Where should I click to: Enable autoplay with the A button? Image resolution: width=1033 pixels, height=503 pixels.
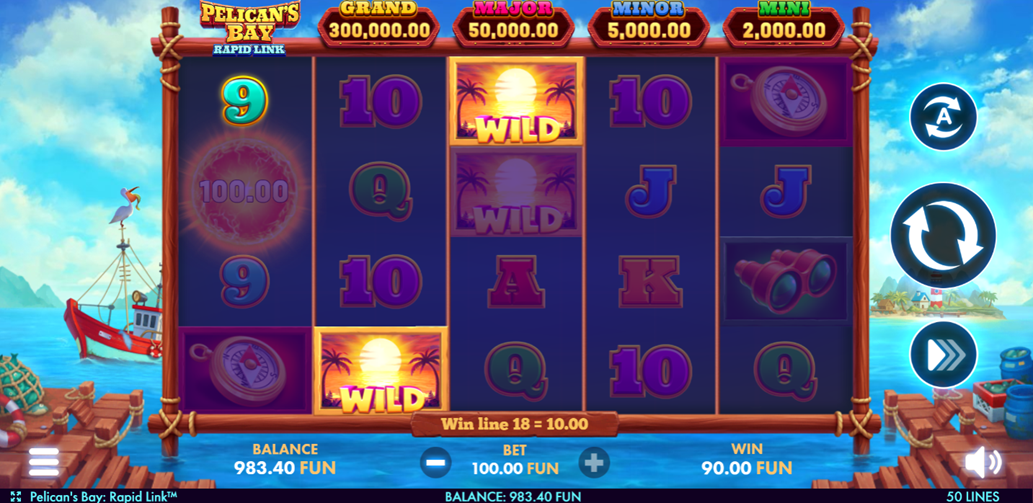pos(943,117)
